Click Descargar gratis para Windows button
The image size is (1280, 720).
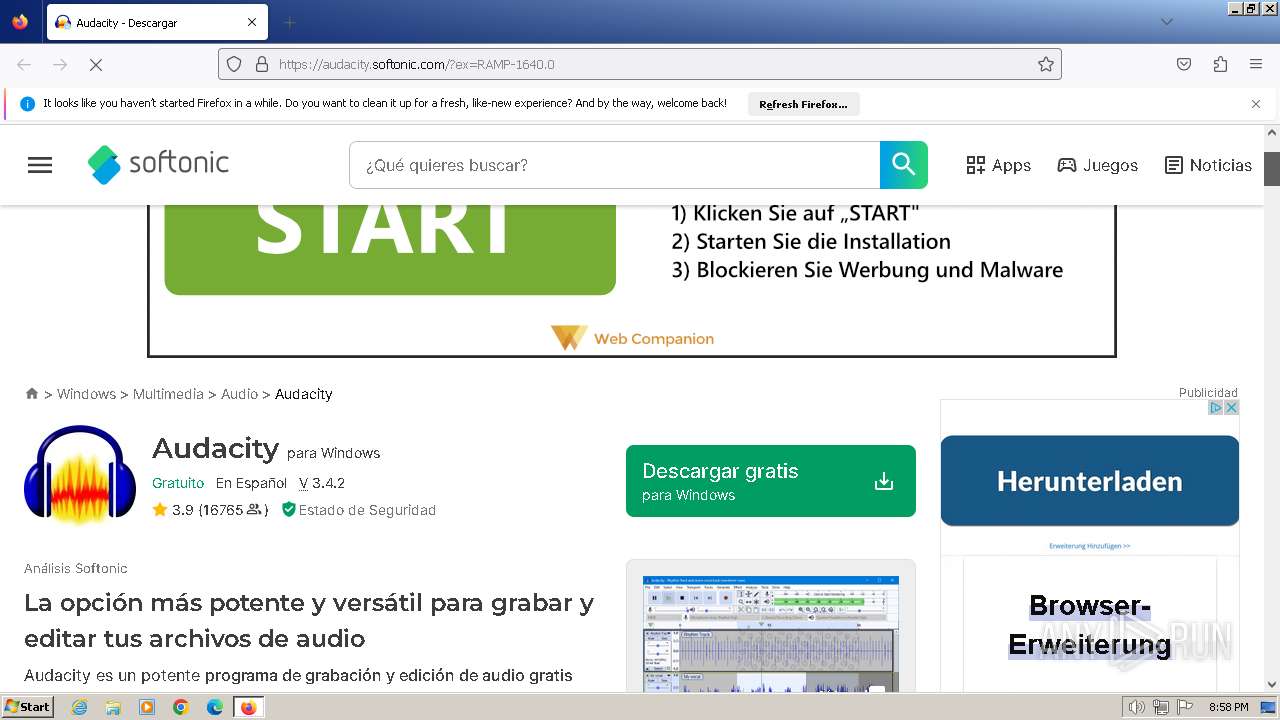(770, 481)
